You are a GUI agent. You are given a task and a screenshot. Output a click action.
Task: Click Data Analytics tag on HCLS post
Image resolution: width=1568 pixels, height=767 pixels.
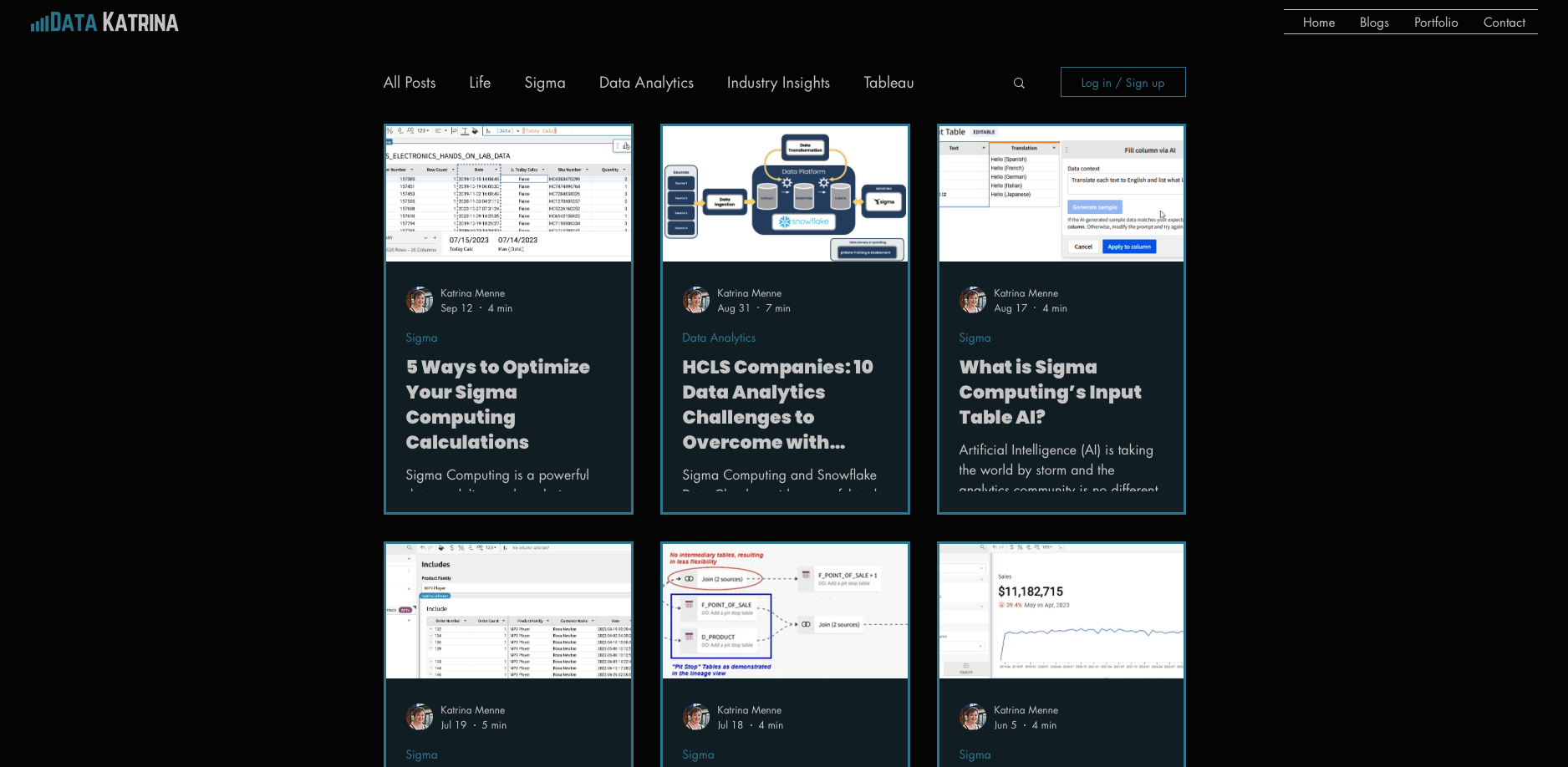point(718,338)
